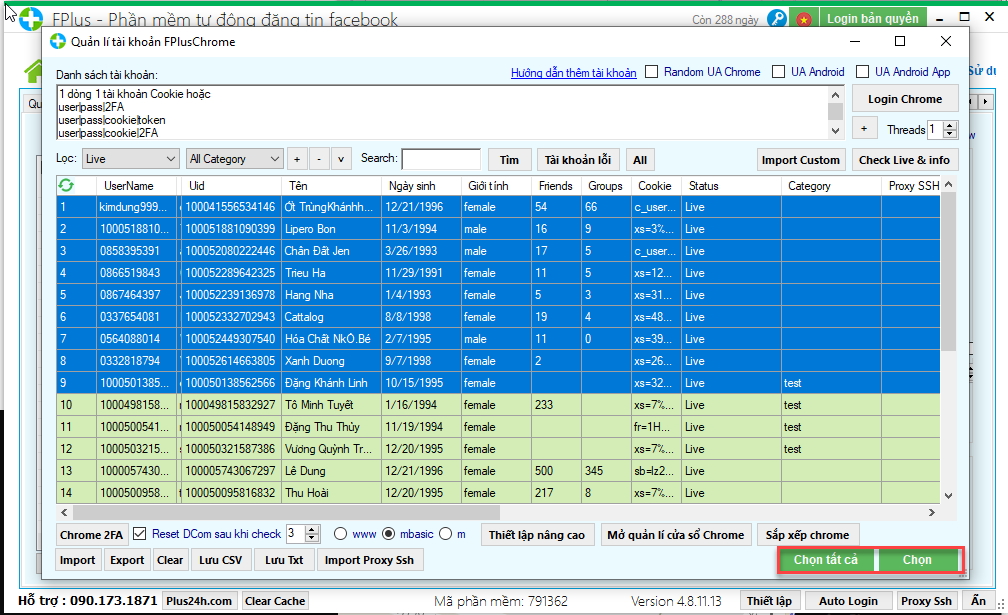Click the Vietnam flag language icon
The image size is (1008, 615).
tap(803, 19)
